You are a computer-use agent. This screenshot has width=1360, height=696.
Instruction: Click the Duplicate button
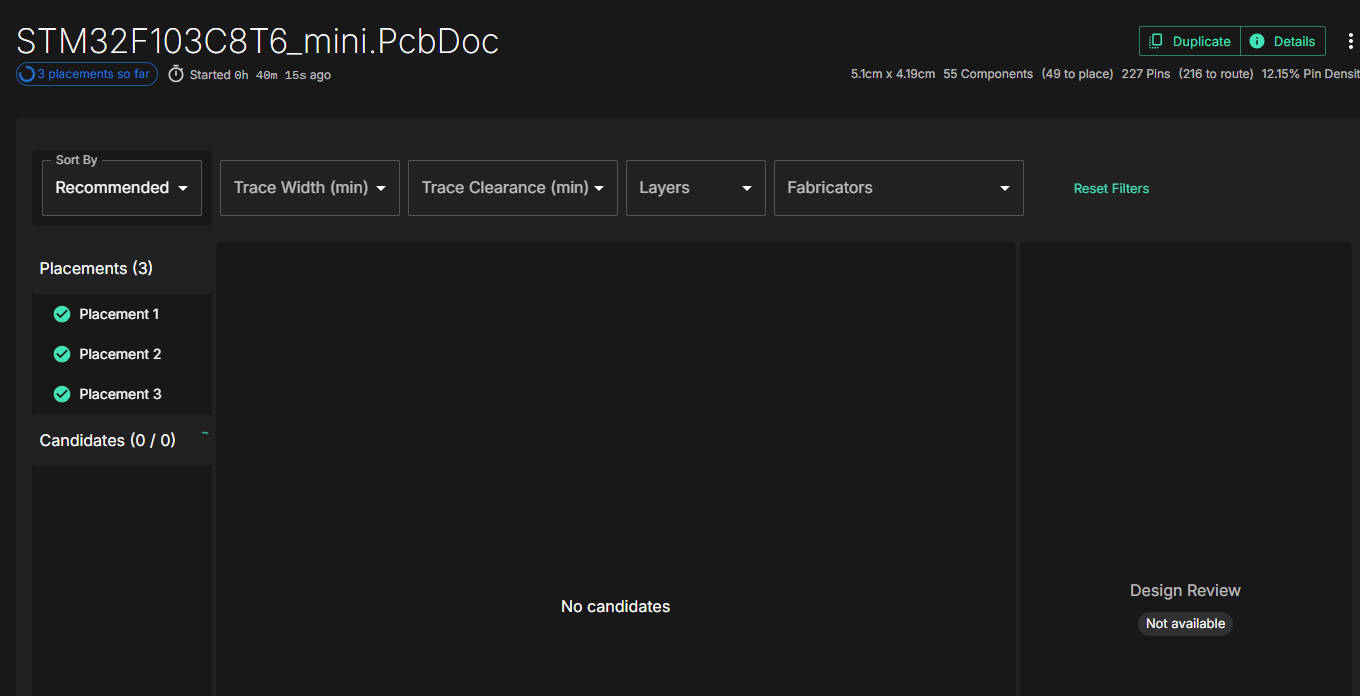1190,41
